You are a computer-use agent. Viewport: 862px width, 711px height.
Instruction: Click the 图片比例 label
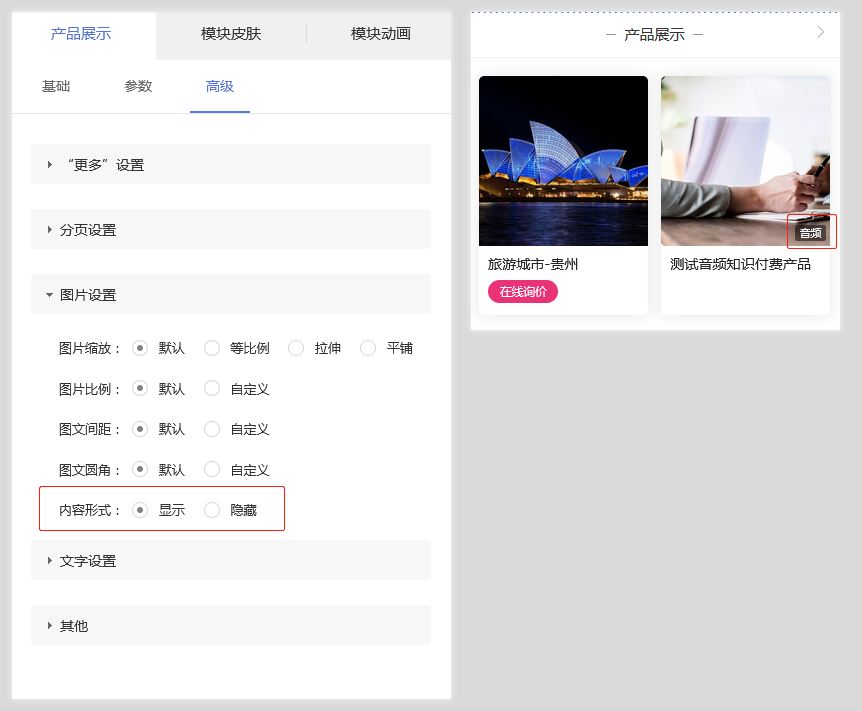[90, 389]
